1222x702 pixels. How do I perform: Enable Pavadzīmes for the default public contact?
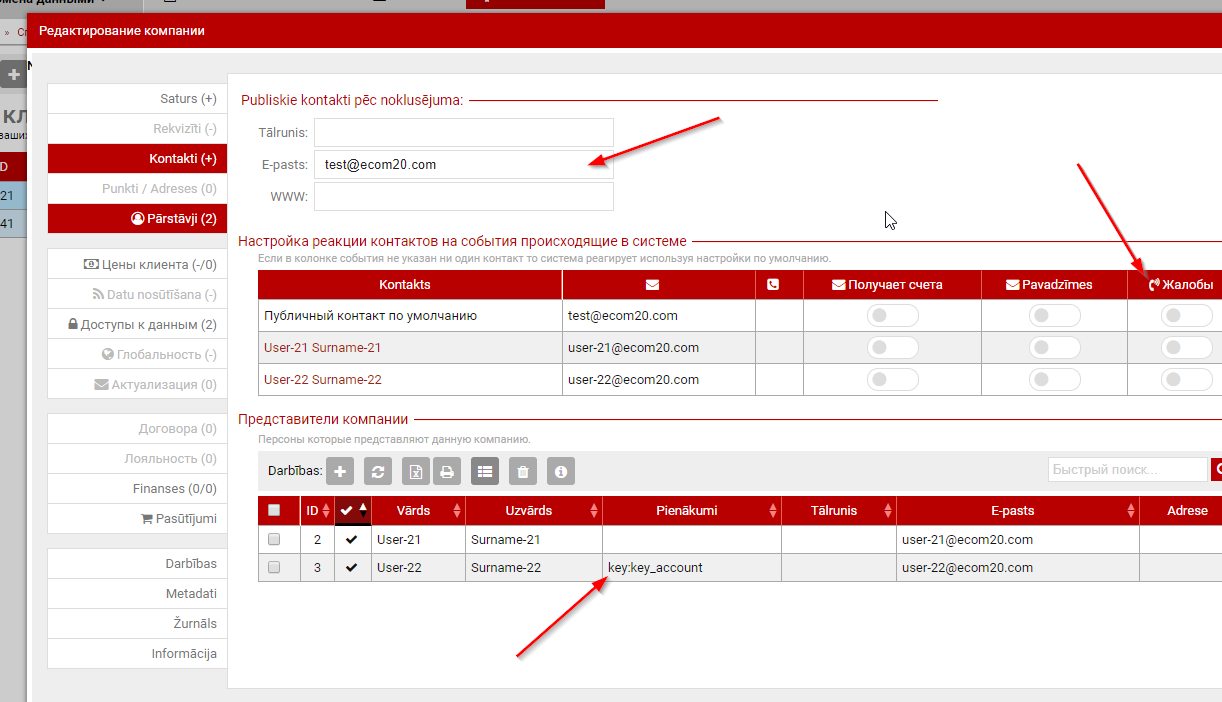(1054, 316)
